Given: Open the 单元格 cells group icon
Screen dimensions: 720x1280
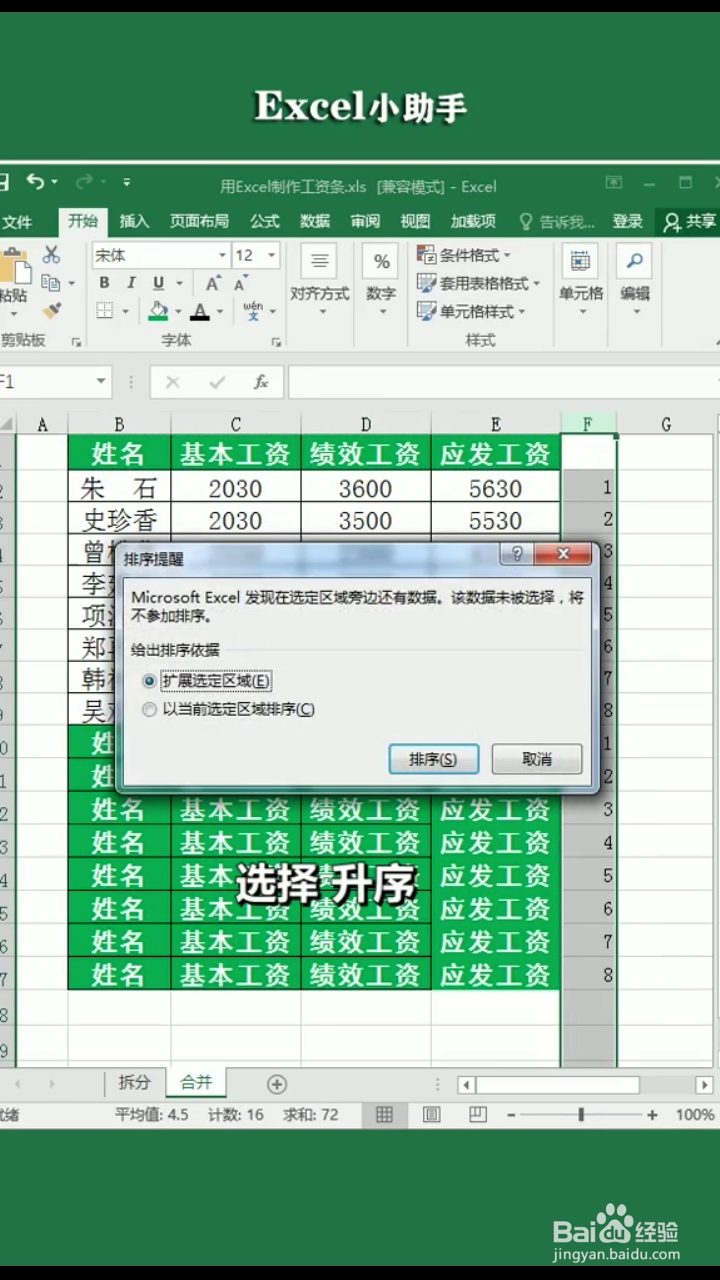Looking at the screenshot, I should pyautogui.click(x=580, y=262).
